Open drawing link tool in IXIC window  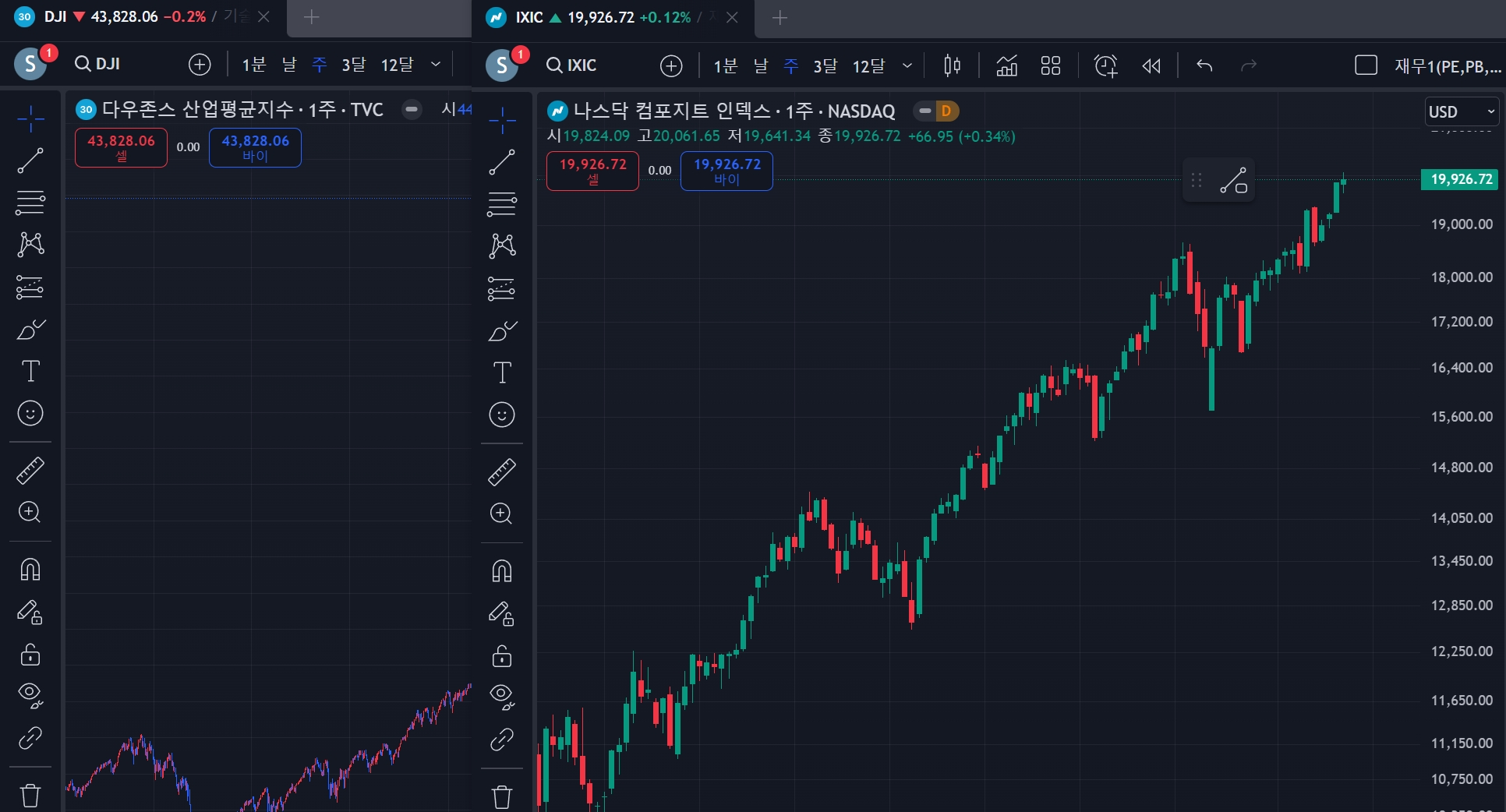502,740
